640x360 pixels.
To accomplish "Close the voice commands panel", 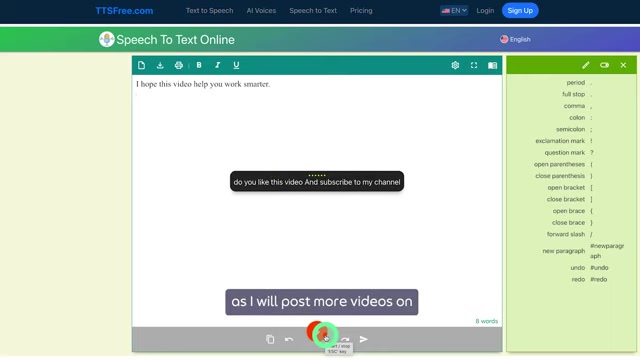I will point(623,65).
